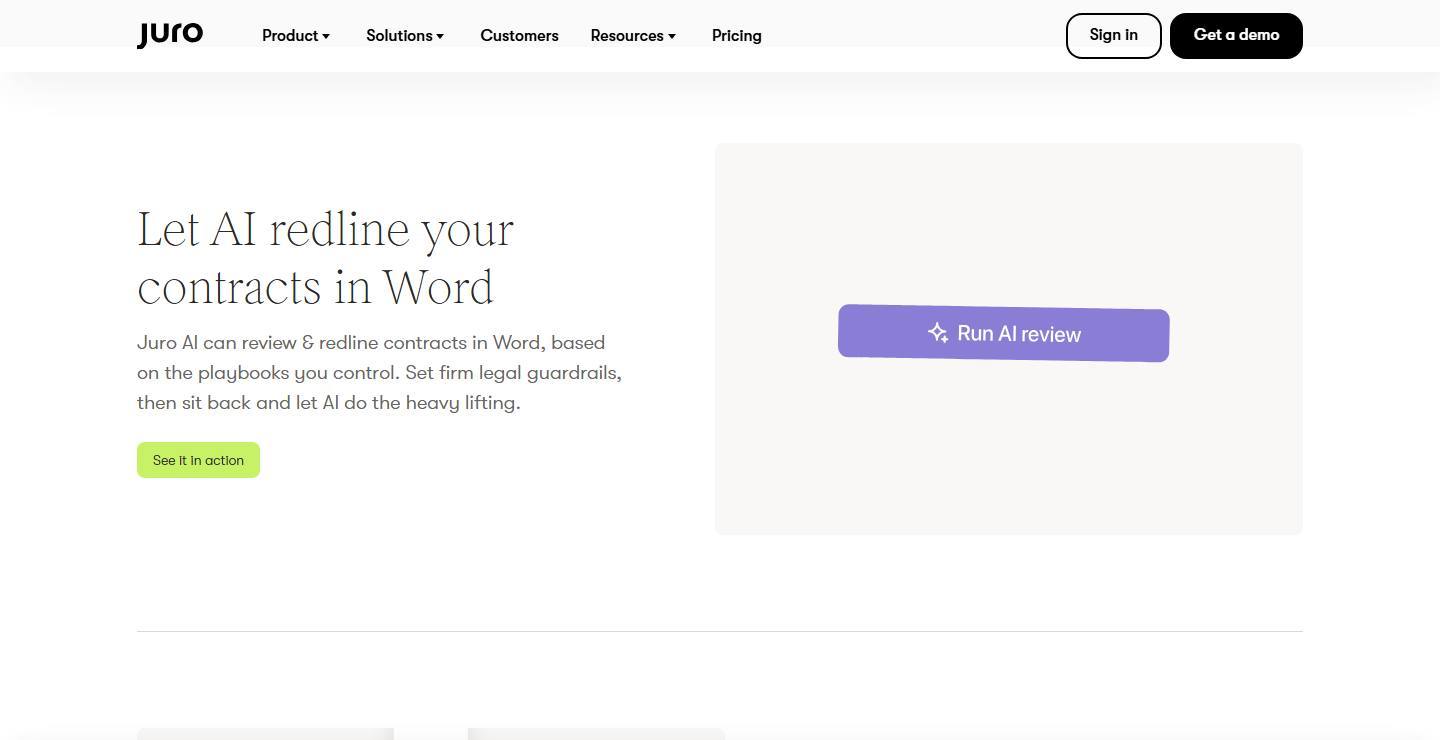Screen dimensions: 1440x740
Task: Click the Sign in button
Action: tap(1113, 36)
